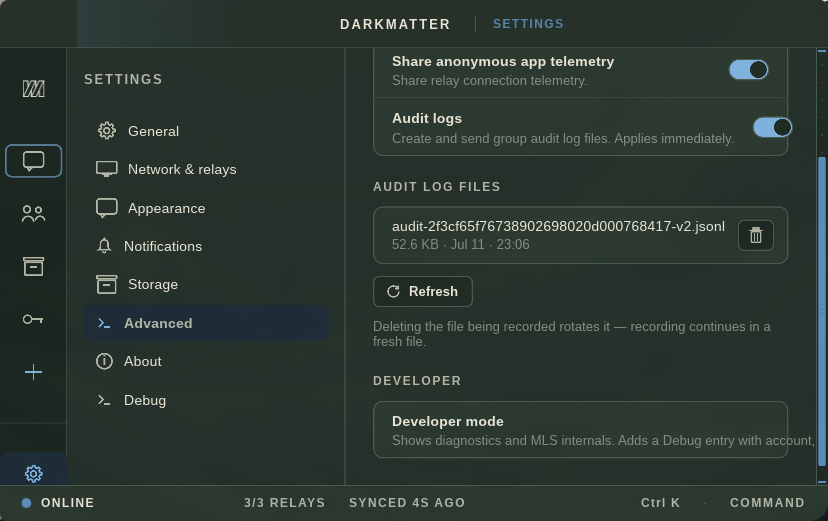Image resolution: width=828 pixels, height=521 pixels.
Task: Toggle Share anonymous app telemetry switch
Action: pos(748,70)
